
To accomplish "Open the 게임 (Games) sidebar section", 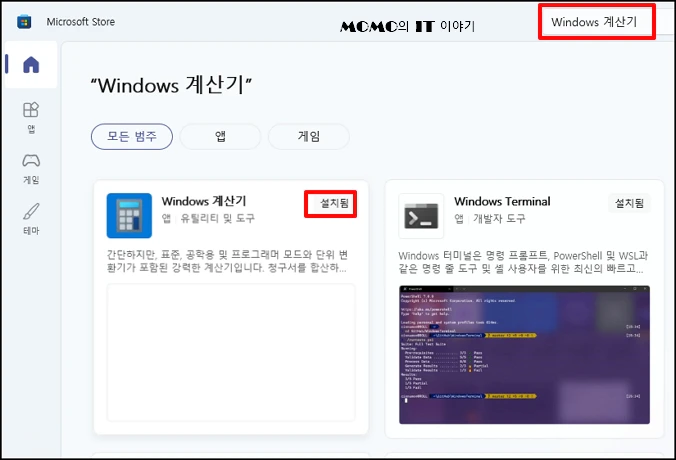I will [31, 169].
